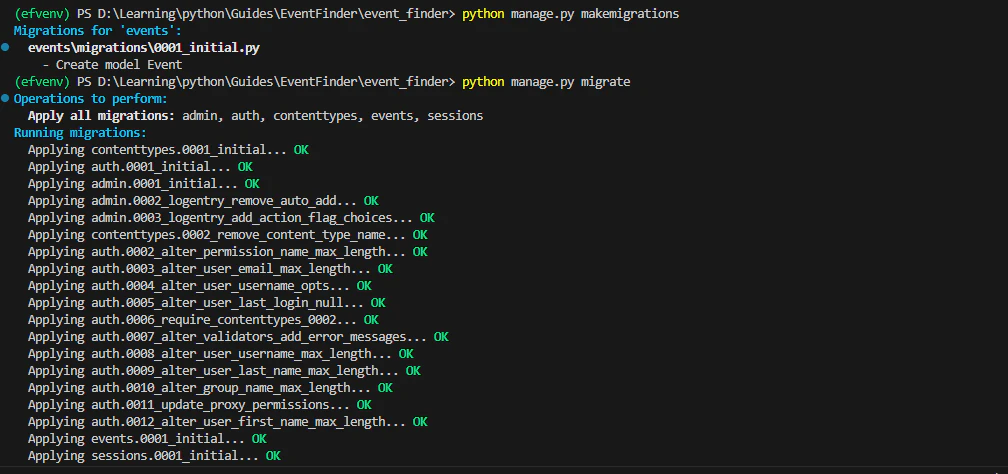Click 'Applying admin.0001_initial...' line
Screen dimensions: 1008x474
(x=144, y=184)
